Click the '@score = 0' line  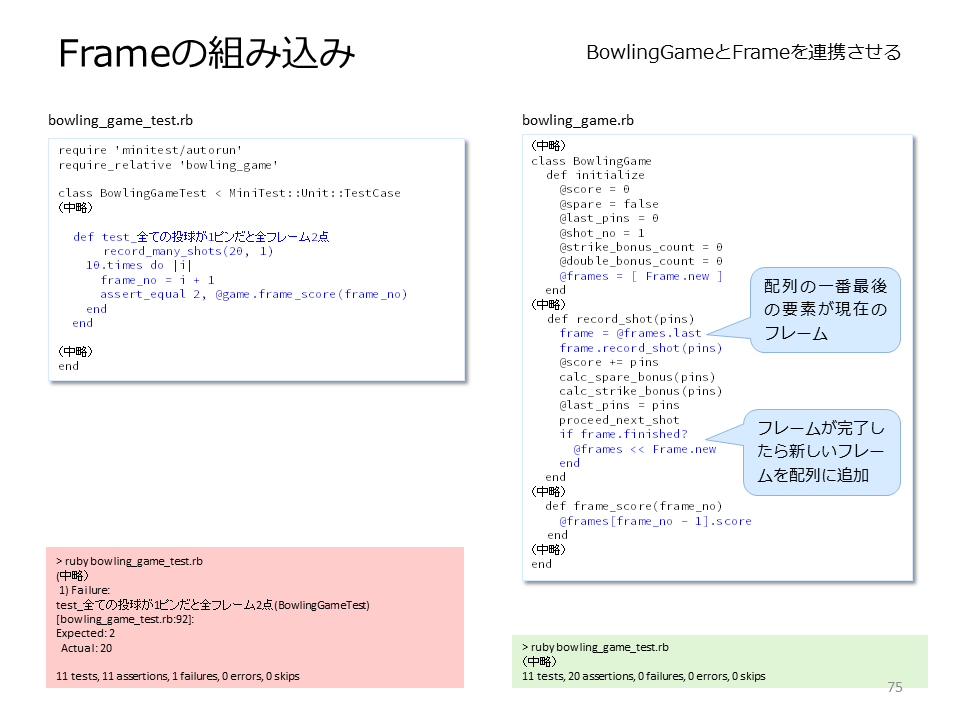coord(594,189)
